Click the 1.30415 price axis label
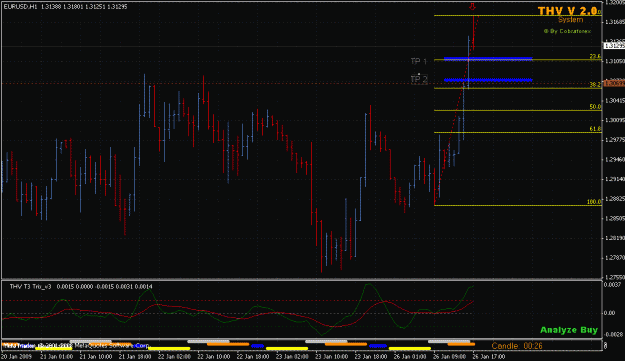Screen dimensions: 625x361 614,101
